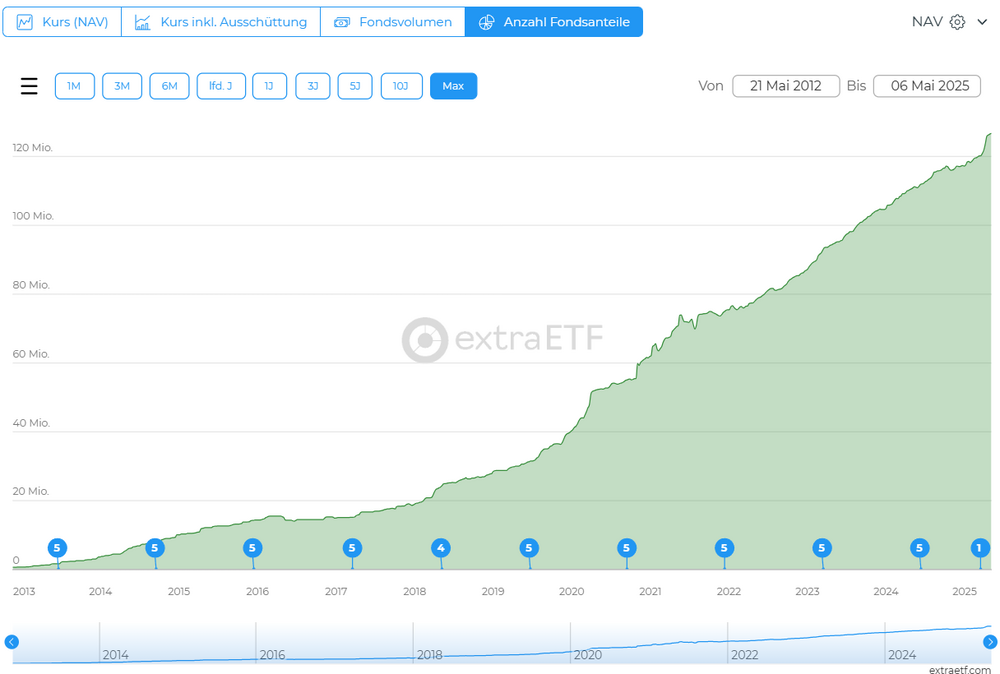Viewport: 1000px width, 674px height.
Task: Choose the lfd. J range button
Action: tap(221, 86)
